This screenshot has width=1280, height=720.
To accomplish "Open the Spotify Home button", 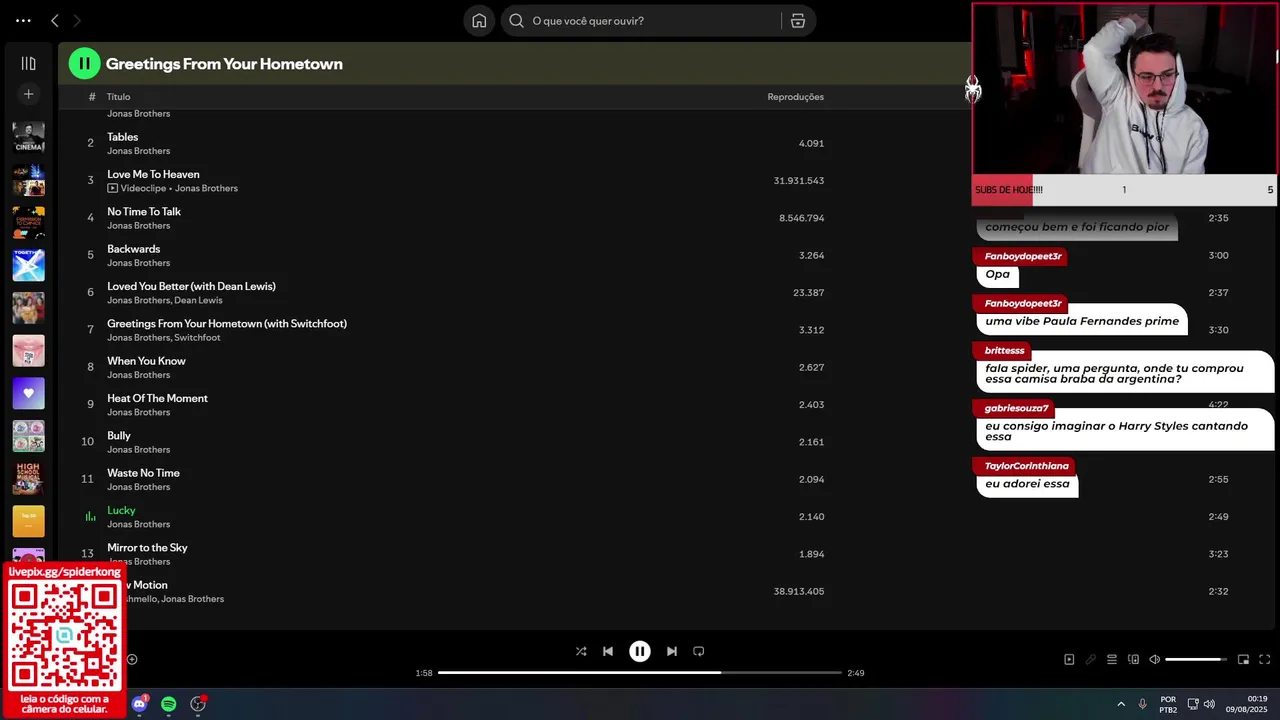I will (480, 20).
